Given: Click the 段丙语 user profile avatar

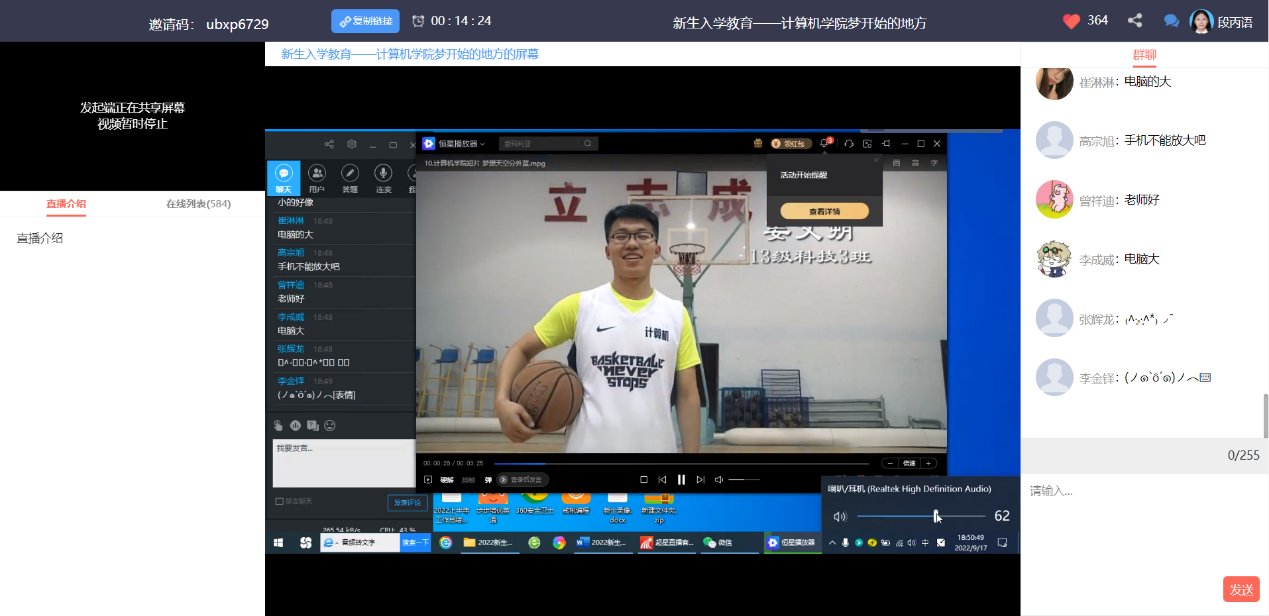Looking at the screenshot, I should [x=1201, y=21].
